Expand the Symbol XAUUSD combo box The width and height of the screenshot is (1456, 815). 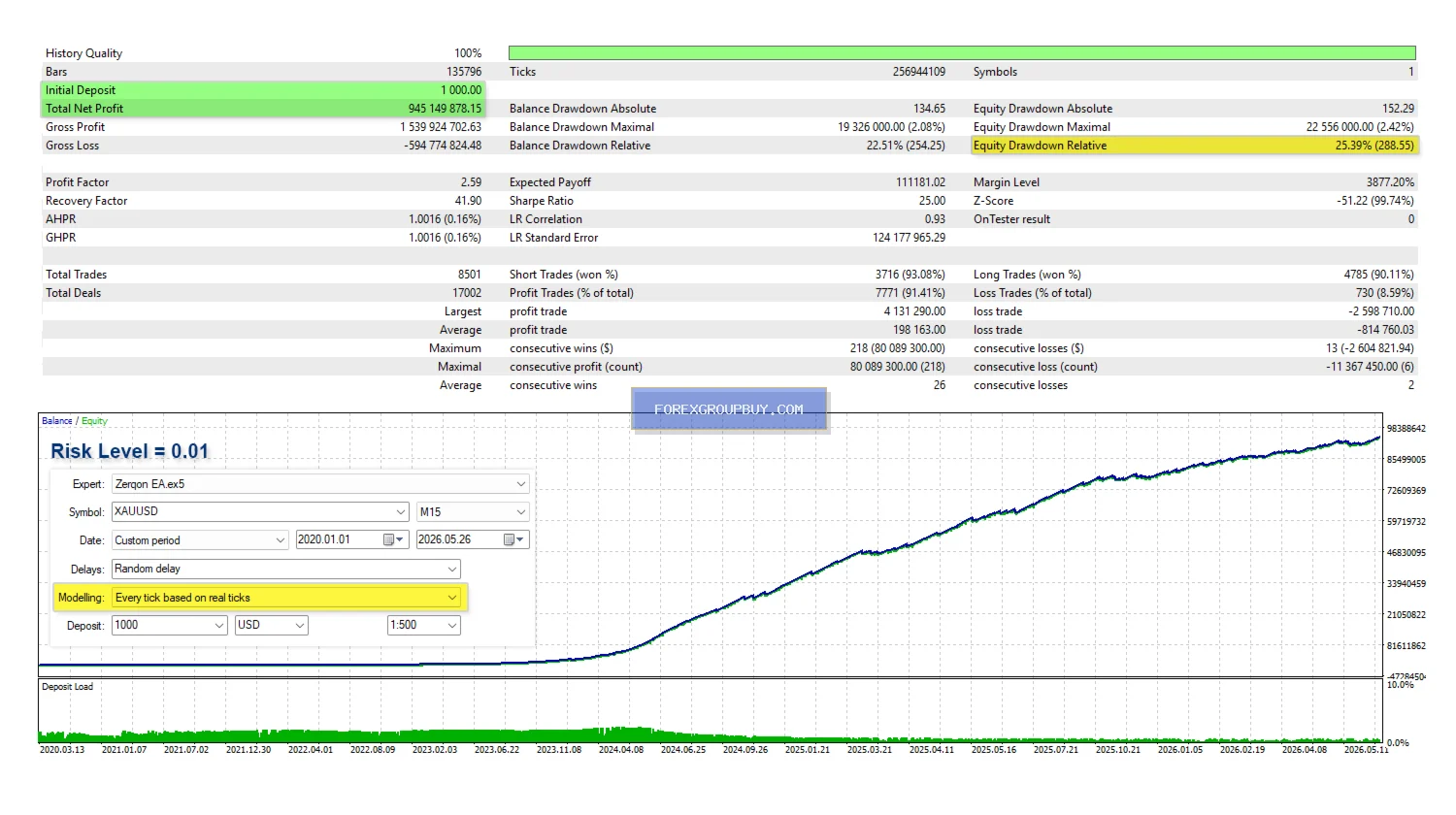tap(260, 511)
